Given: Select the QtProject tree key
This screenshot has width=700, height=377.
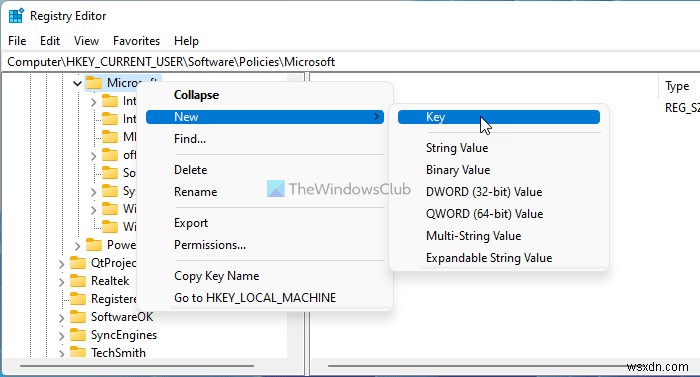Looking at the screenshot, I should point(113,263).
